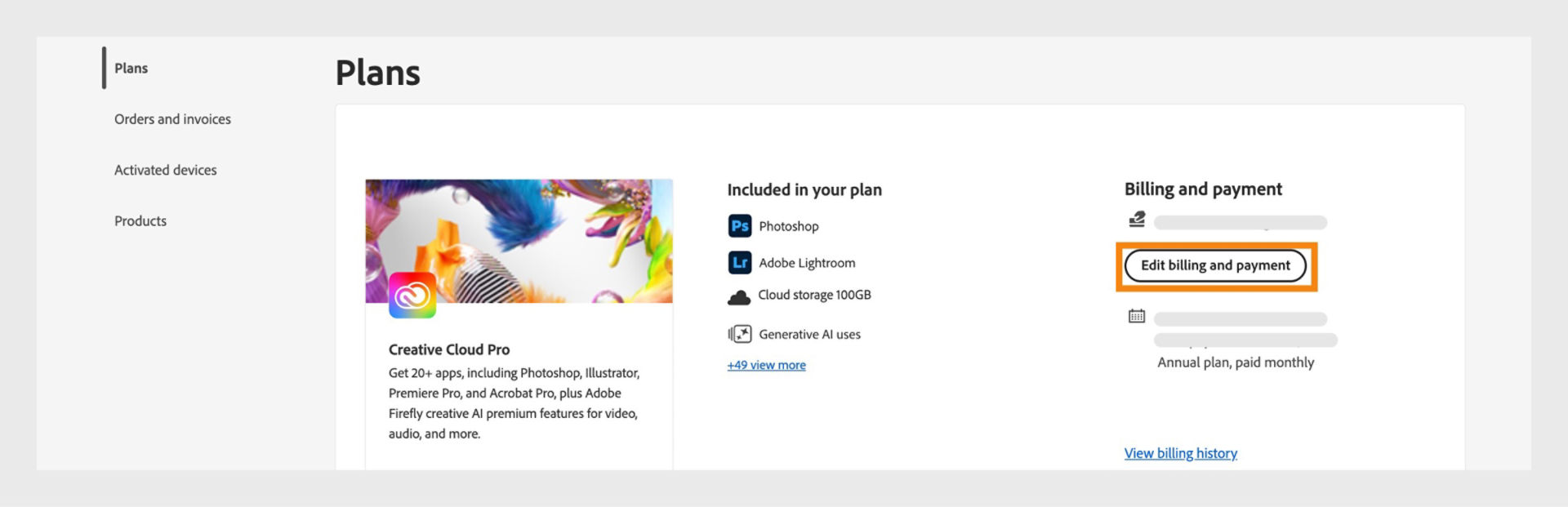Click the cloud storage icon
The width and height of the screenshot is (1568, 507).
coord(739,297)
